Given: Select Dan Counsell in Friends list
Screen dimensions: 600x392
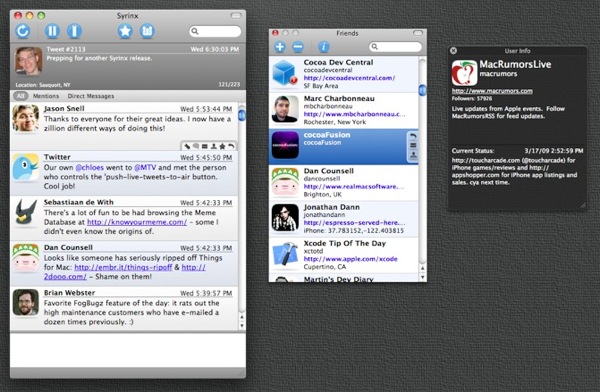Looking at the screenshot, I should pyautogui.click(x=344, y=183).
